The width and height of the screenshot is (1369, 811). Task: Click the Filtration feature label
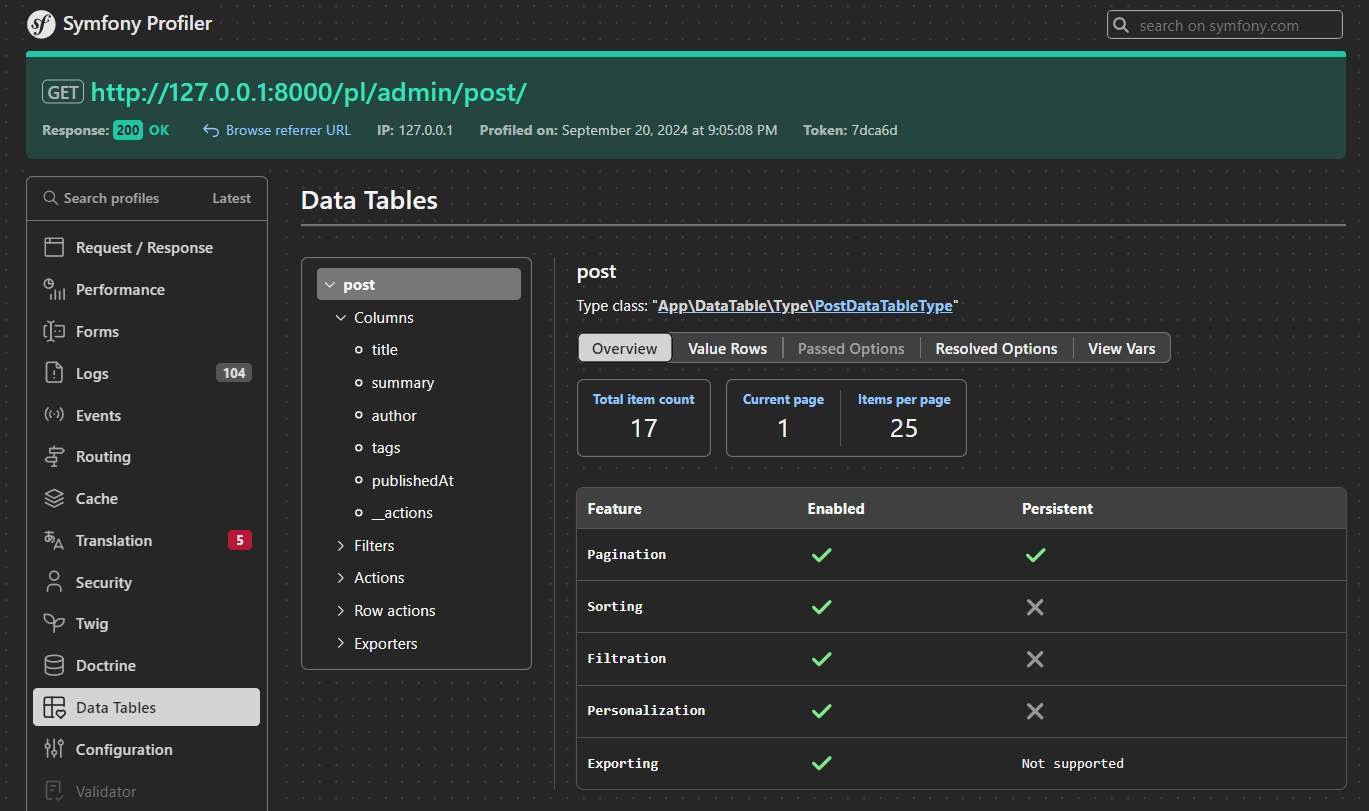626,658
